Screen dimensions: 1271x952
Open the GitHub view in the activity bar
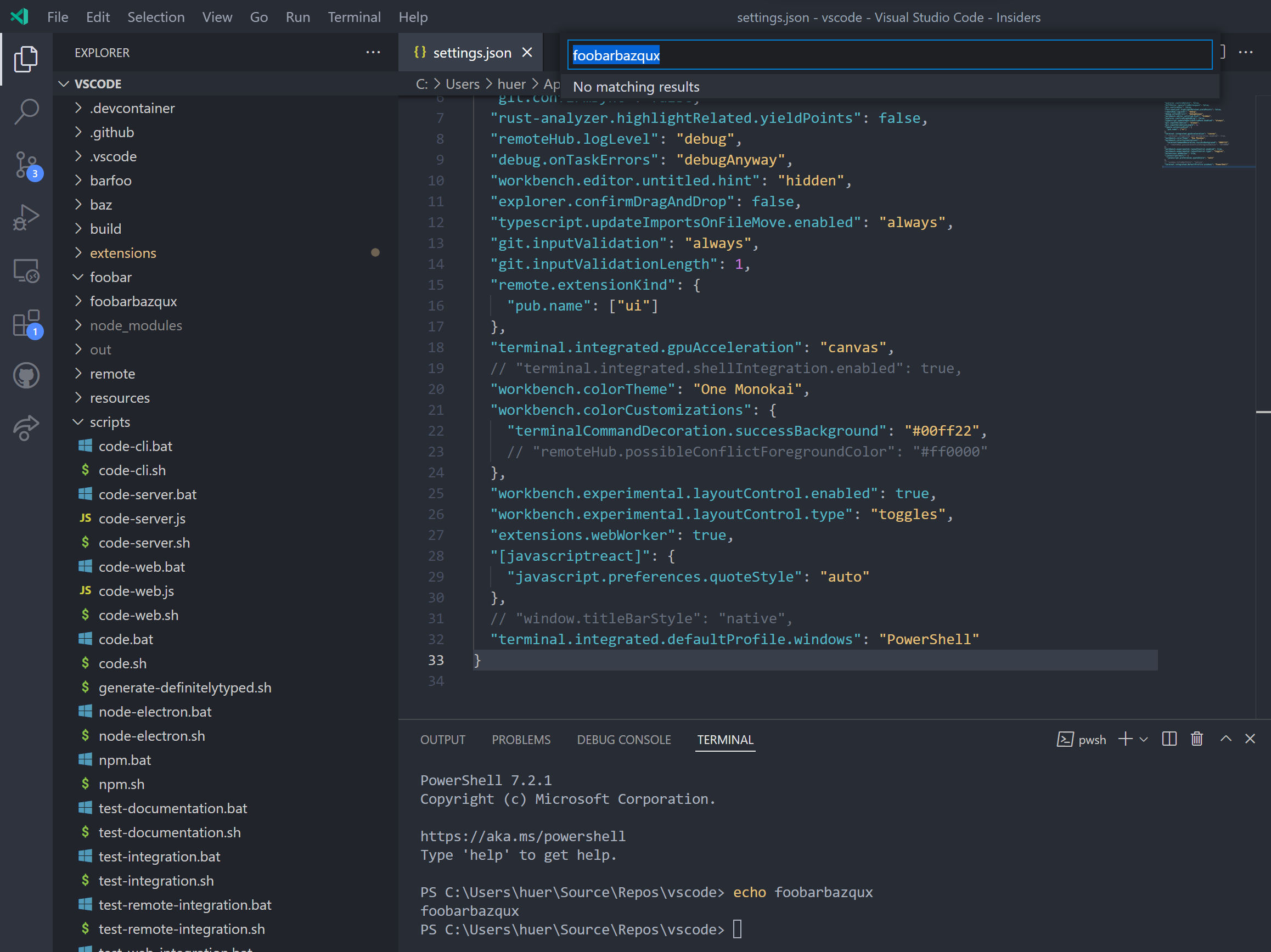(x=26, y=375)
